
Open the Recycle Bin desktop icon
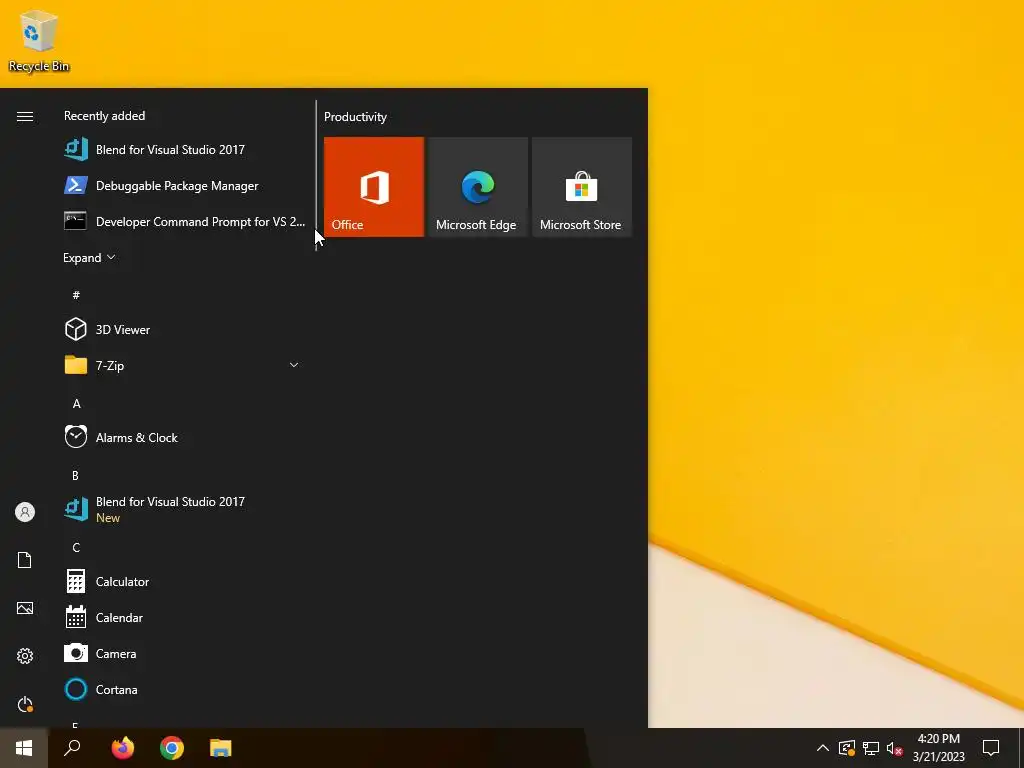(39, 41)
